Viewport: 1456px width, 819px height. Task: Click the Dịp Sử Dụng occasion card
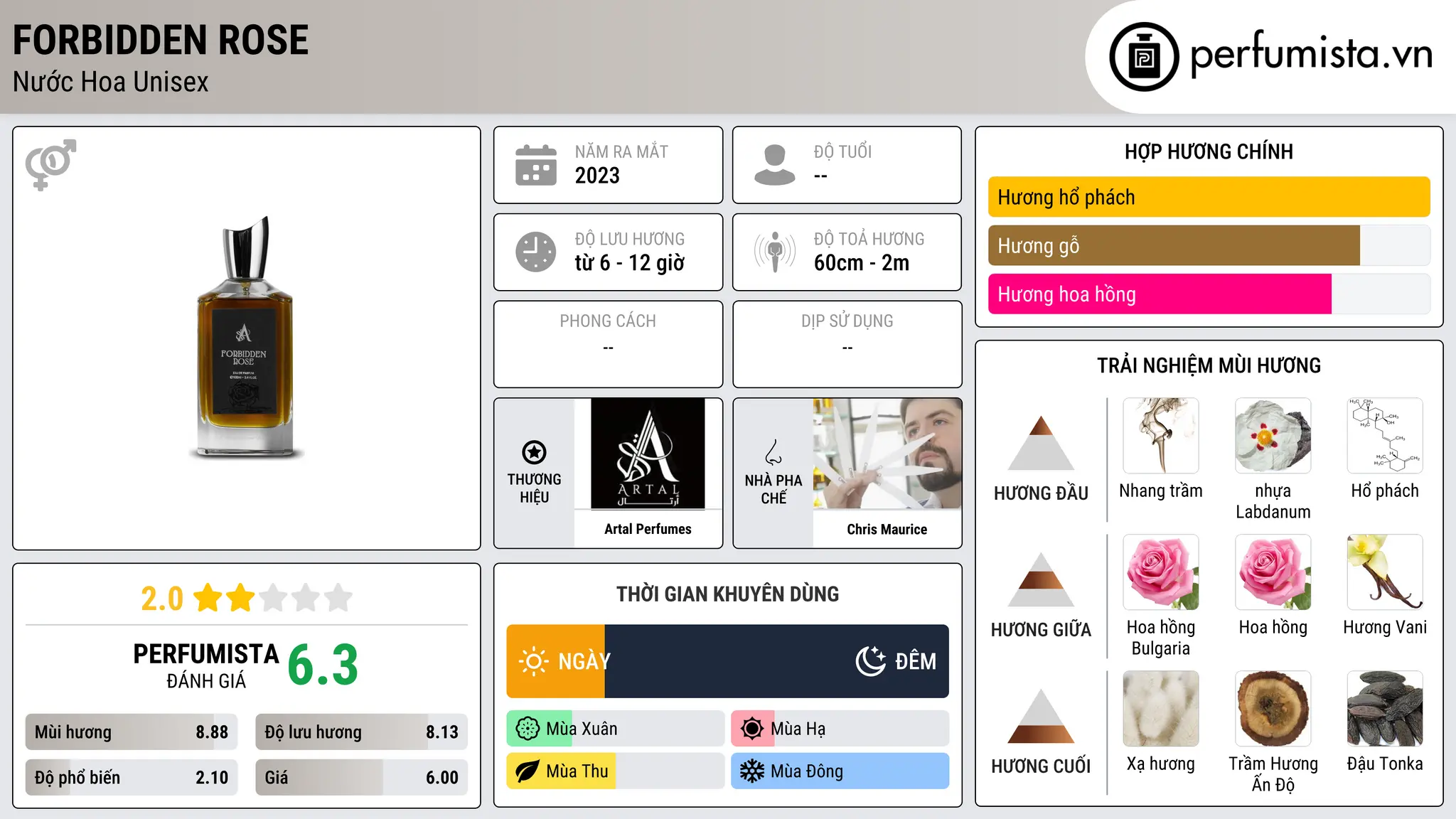pyautogui.click(x=847, y=344)
